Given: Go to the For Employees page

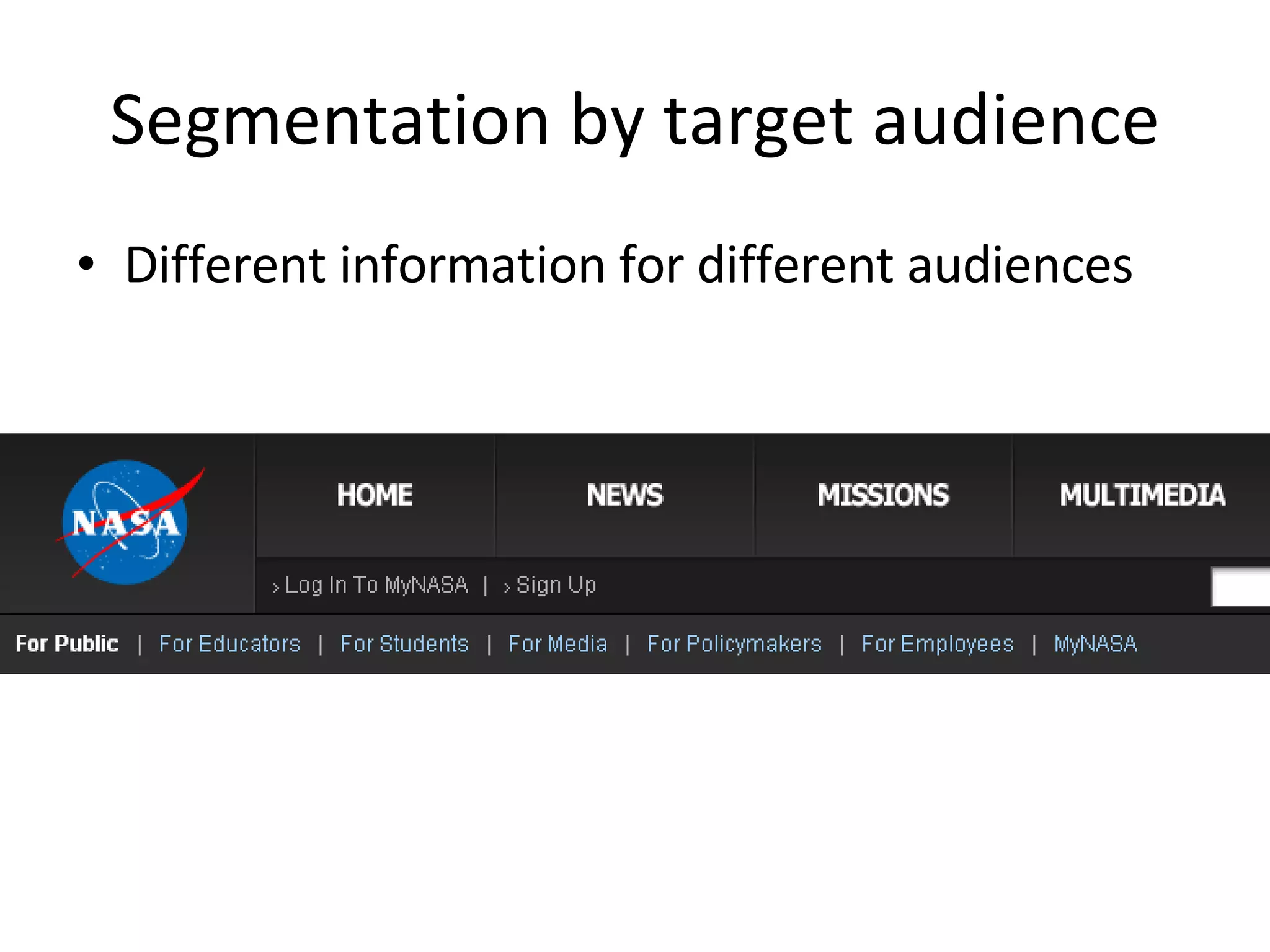Looking at the screenshot, I should (938, 644).
